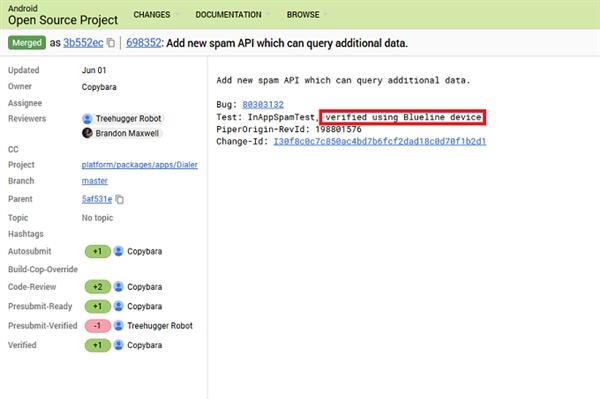The height and width of the screenshot is (399, 600).
Task: Click Copybara avatar beside Verified vote
Action: tap(119, 345)
